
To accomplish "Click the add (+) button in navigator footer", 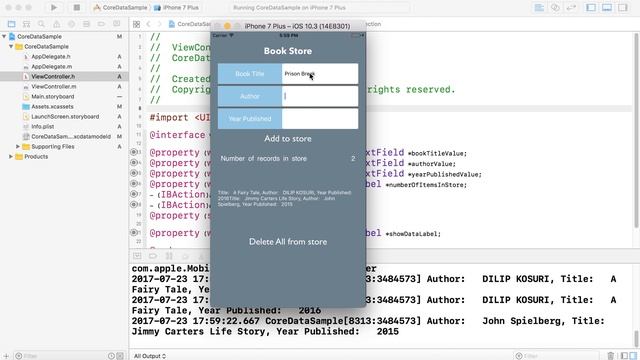I will [x=6, y=356].
